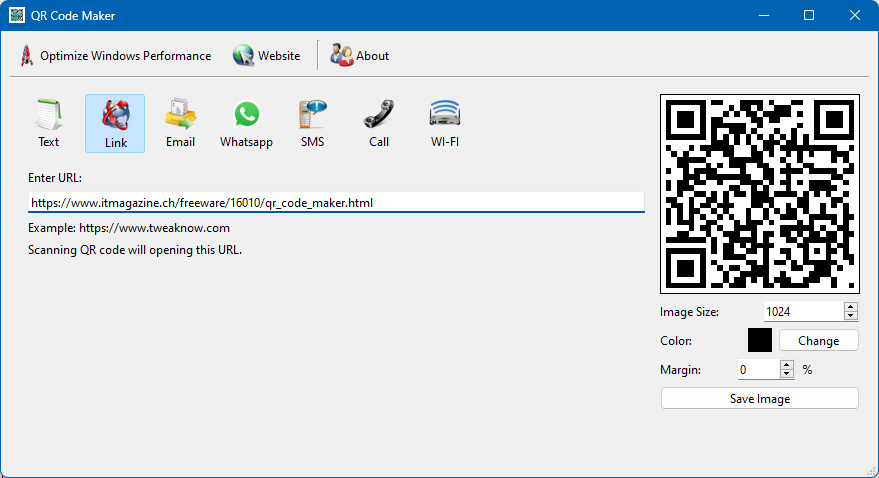Viewport: 879px width, 478px height.
Task: Click the 'Image Size:' label
Action: coord(689,312)
